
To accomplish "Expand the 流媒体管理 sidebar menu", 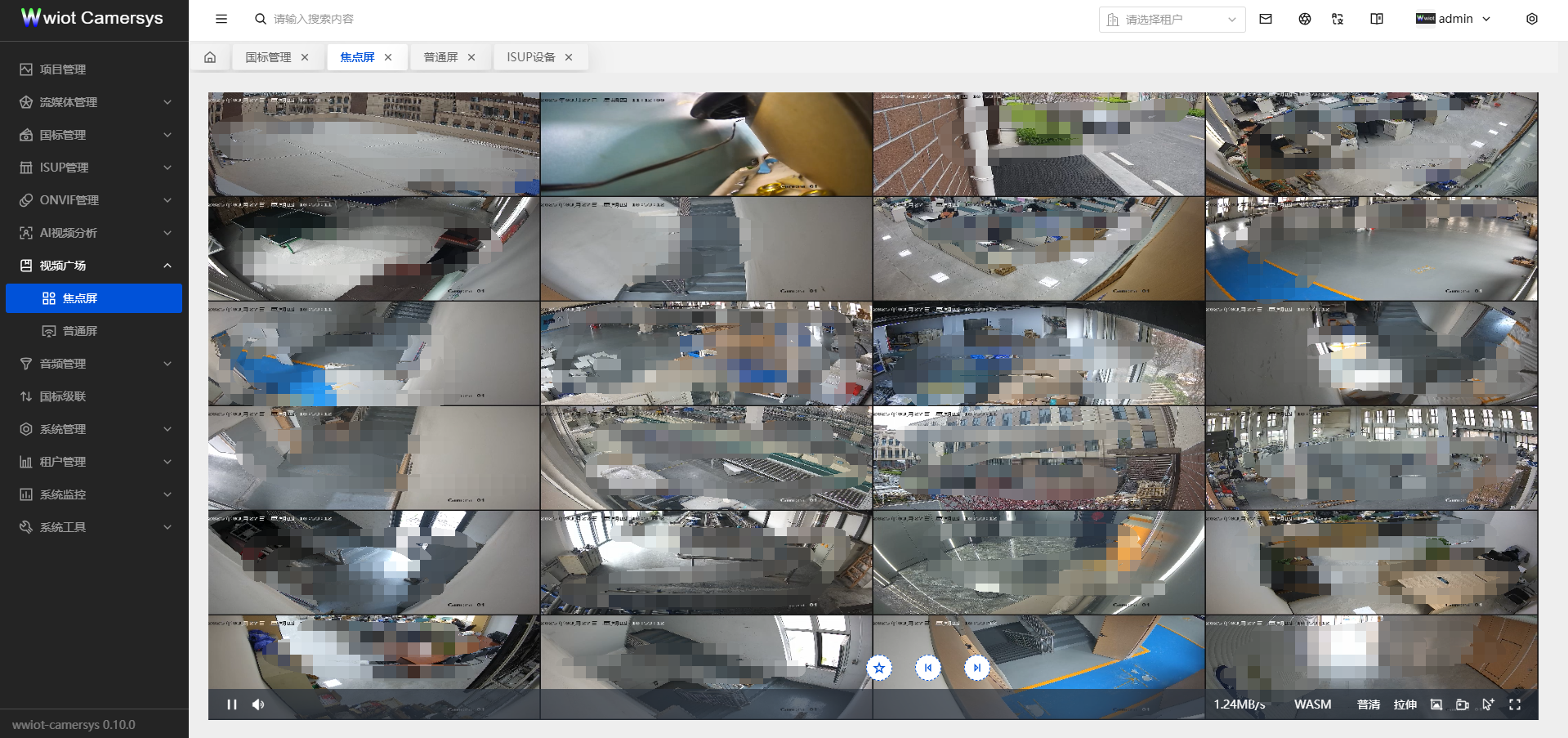I will click(94, 102).
